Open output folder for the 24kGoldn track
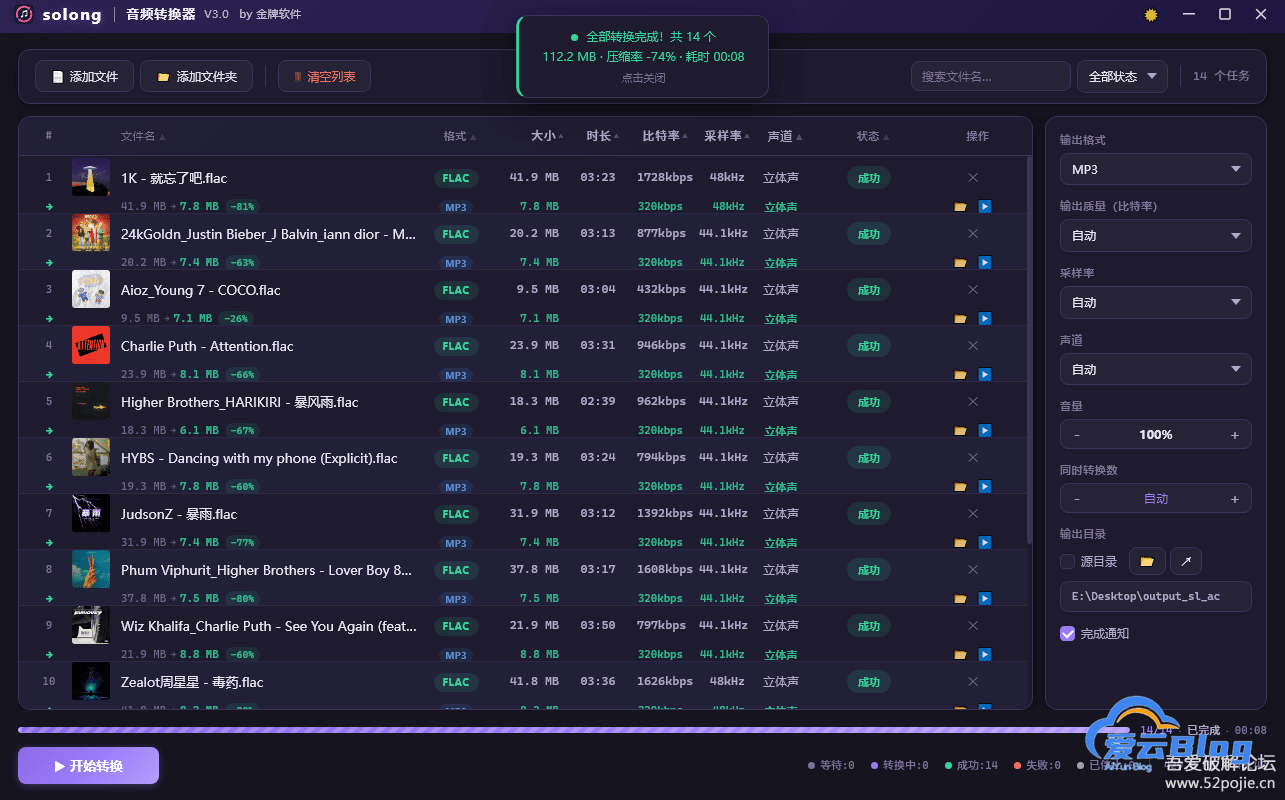The height and width of the screenshot is (800, 1285). coord(960,263)
